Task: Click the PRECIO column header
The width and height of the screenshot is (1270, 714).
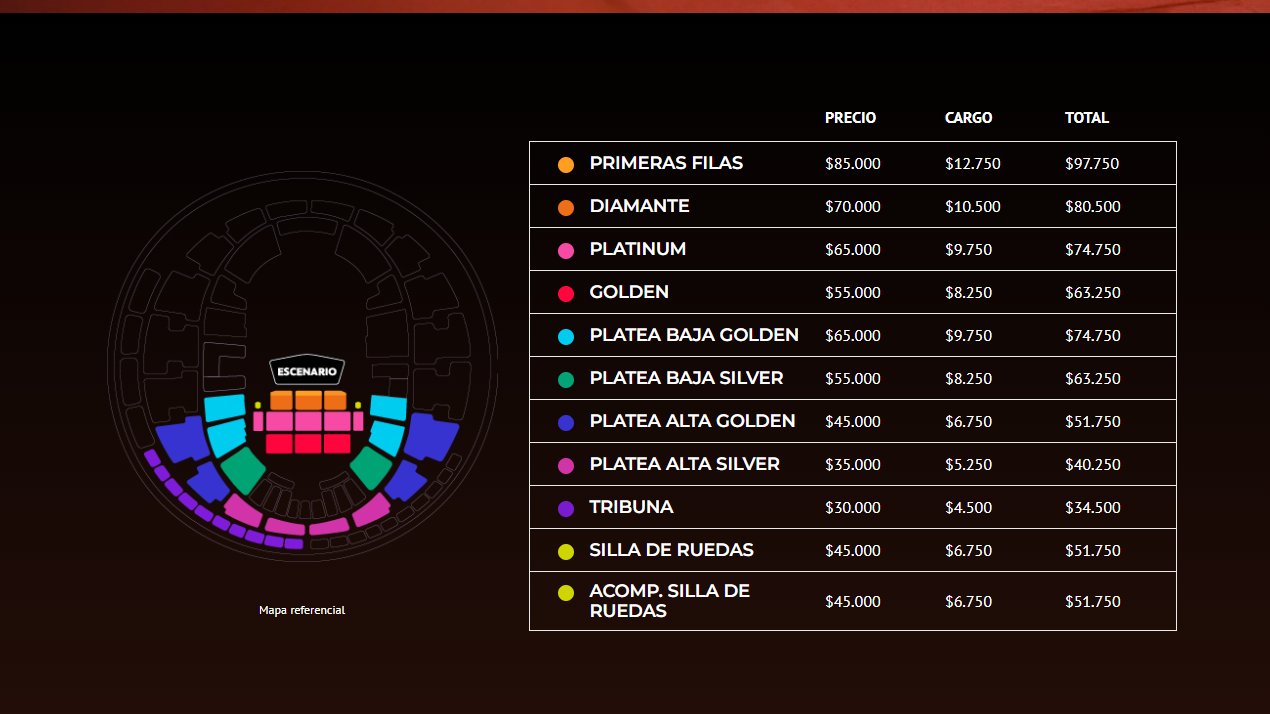Action: pos(850,118)
